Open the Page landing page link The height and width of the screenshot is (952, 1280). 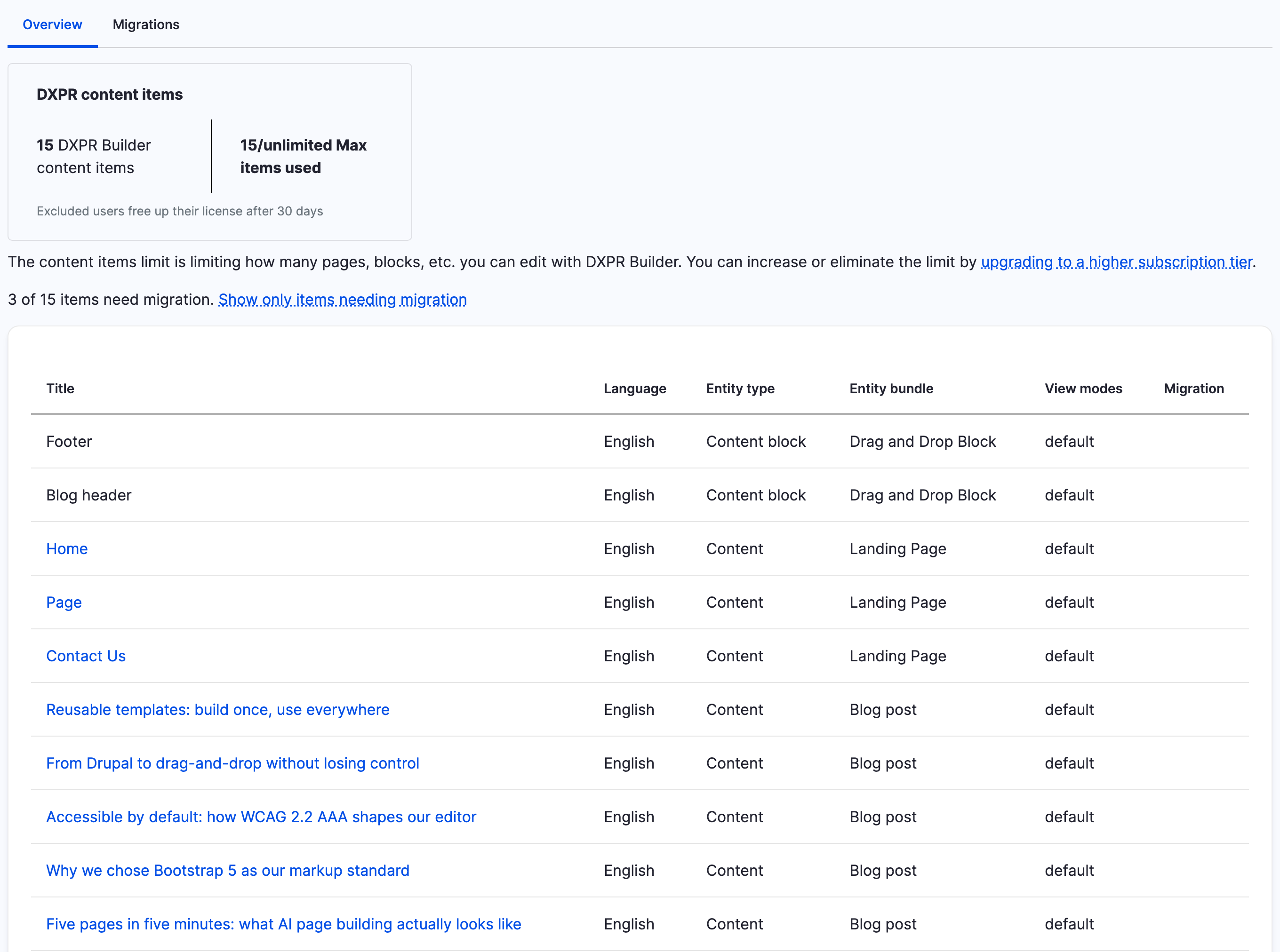pos(64,602)
